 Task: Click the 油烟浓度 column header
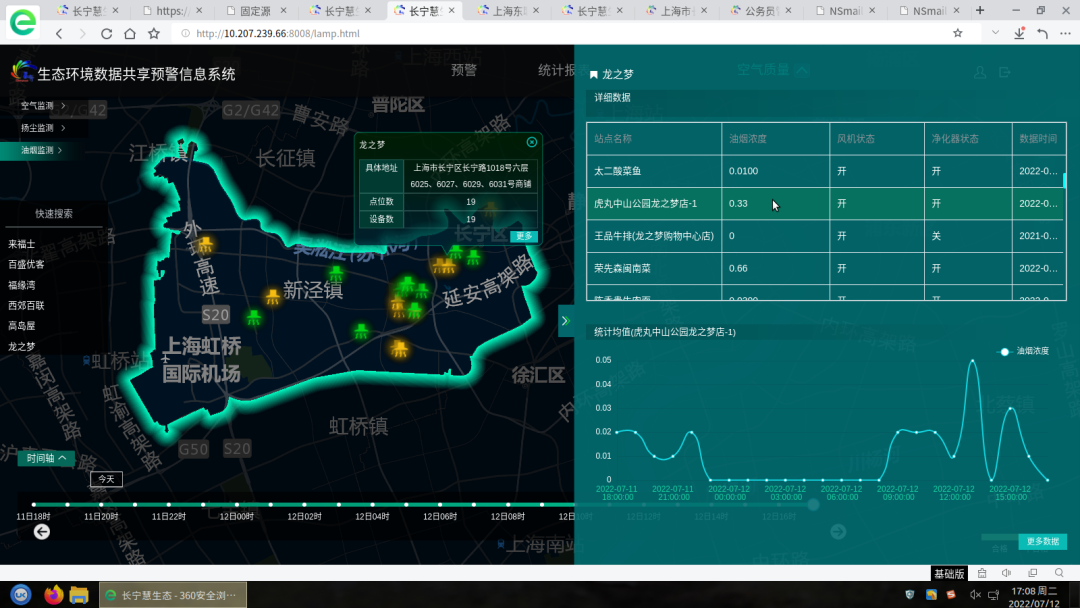click(x=776, y=138)
